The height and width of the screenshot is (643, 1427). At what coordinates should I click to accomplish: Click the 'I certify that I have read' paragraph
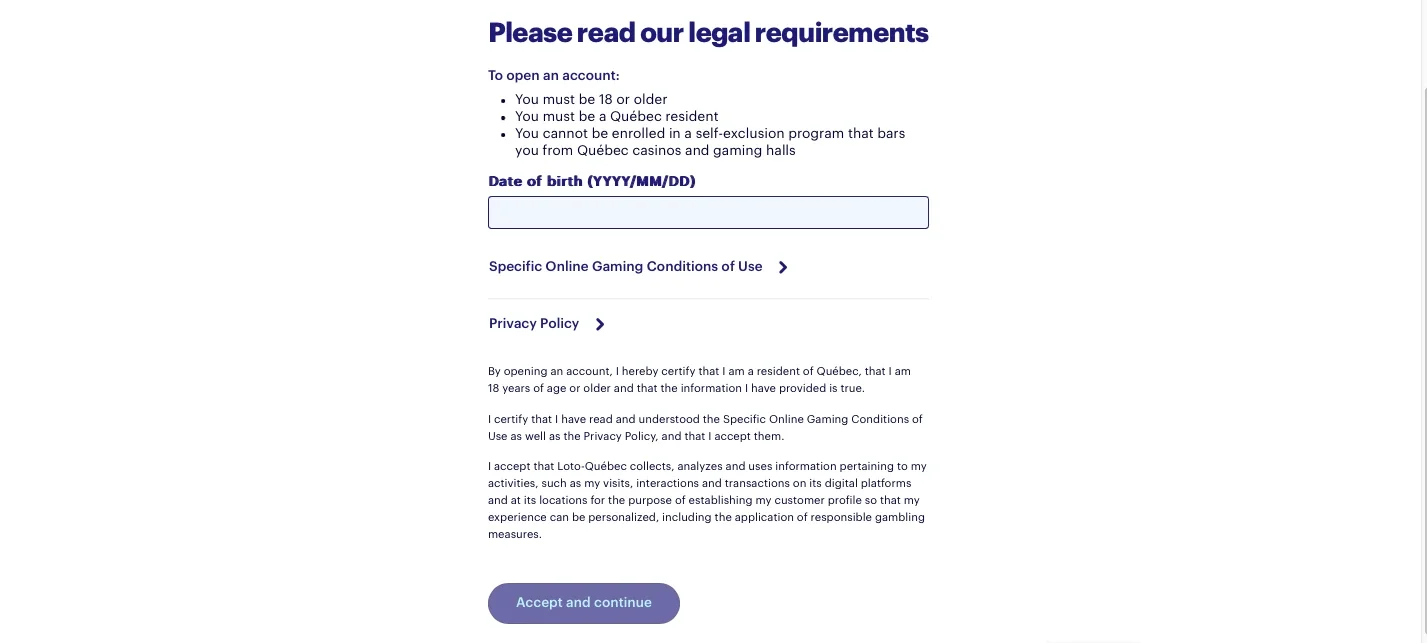click(x=705, y=428)
